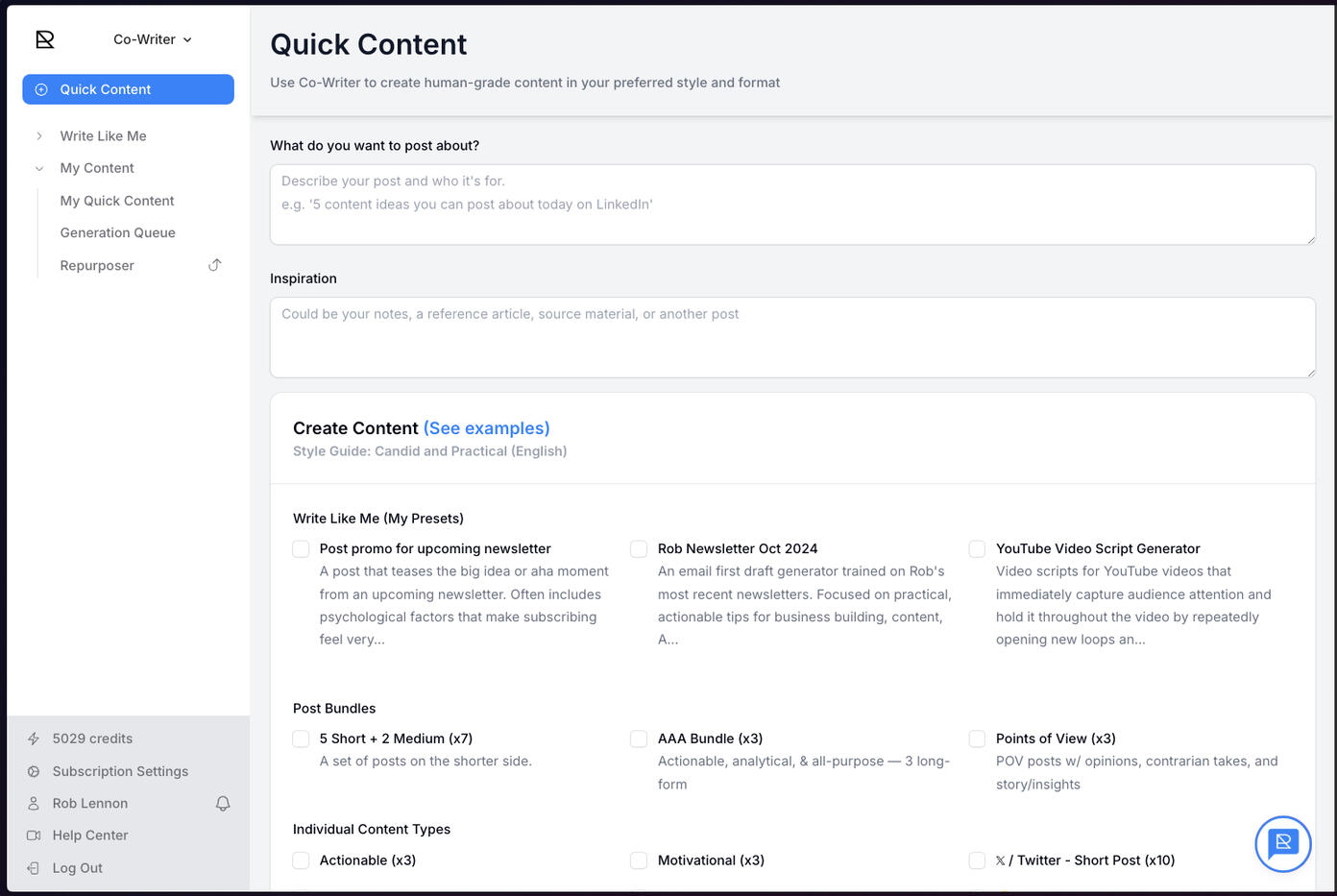Screen dimensions: 1337x896
Task: Expand the Write Like Me section
Action: pyautogui.click(x=39, y=136)
